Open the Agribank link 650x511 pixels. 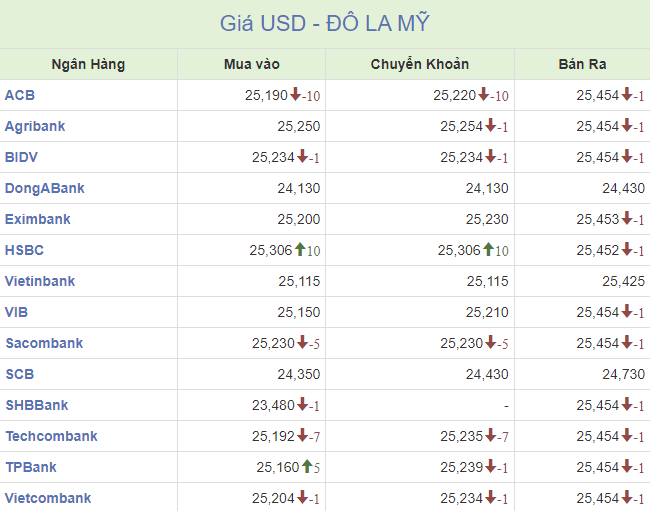click(x=35, y=126)
